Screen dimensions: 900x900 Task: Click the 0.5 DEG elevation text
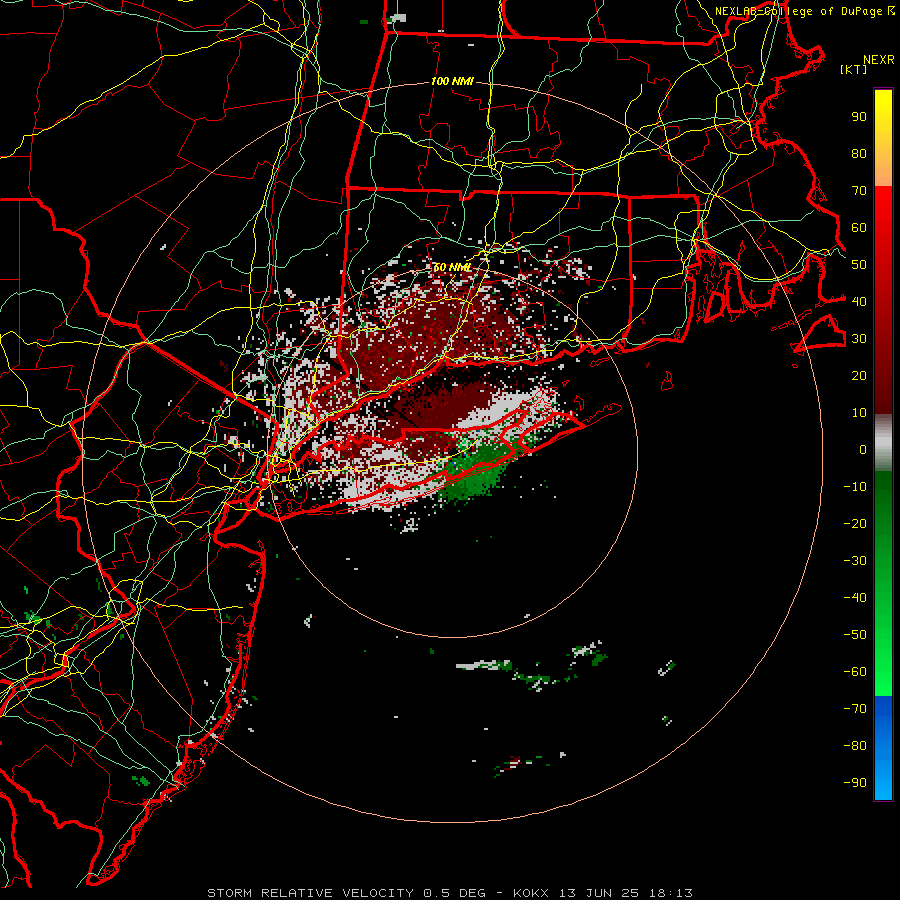point(455,893)
